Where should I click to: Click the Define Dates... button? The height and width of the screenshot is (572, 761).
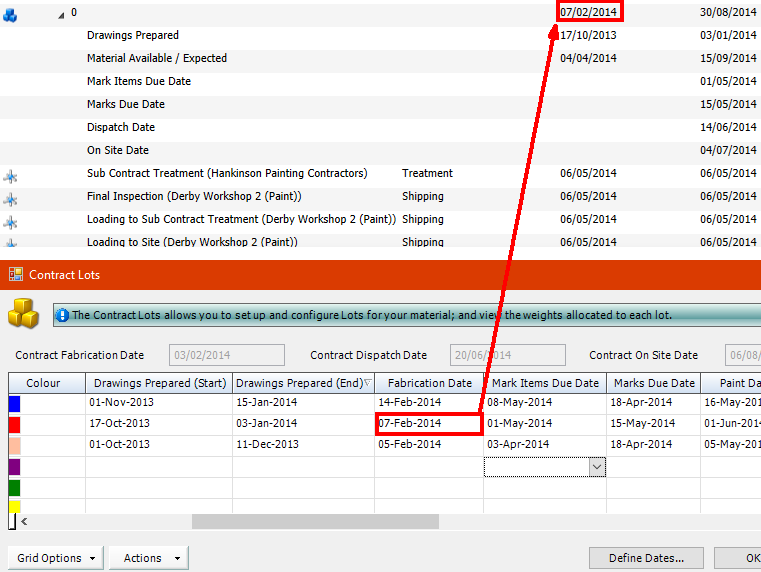[645, 558]
